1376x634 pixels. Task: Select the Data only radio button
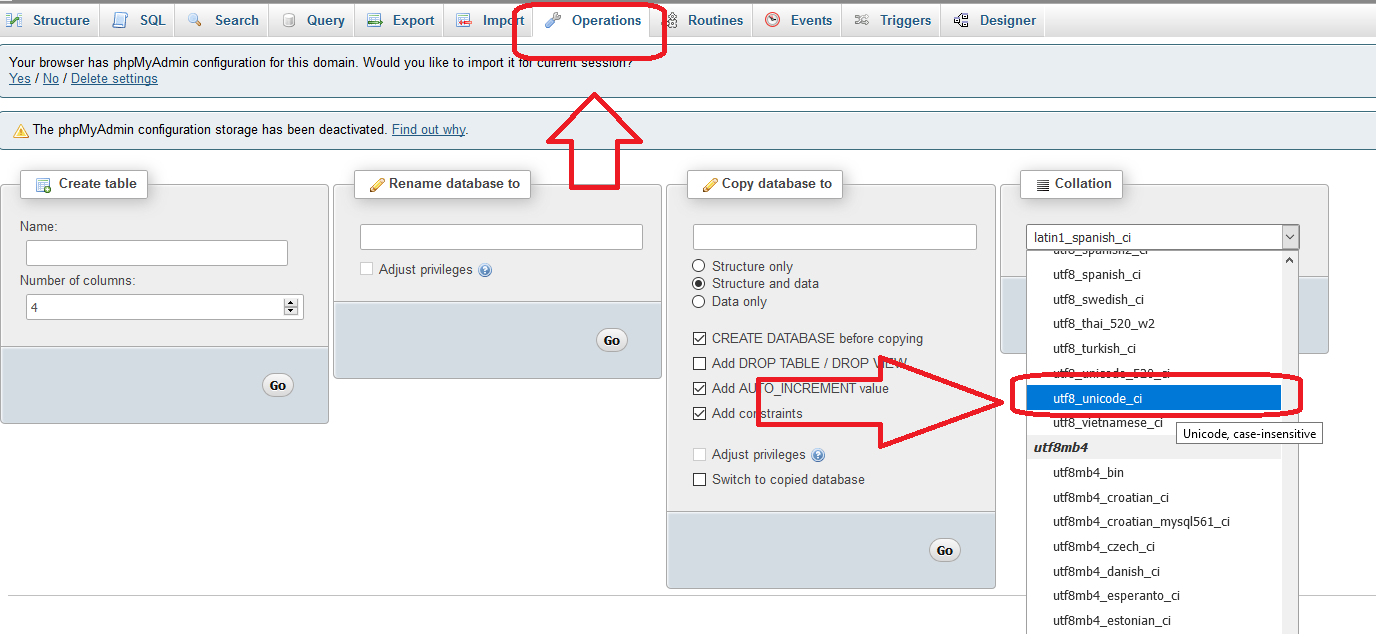click(x=699, y=301)
